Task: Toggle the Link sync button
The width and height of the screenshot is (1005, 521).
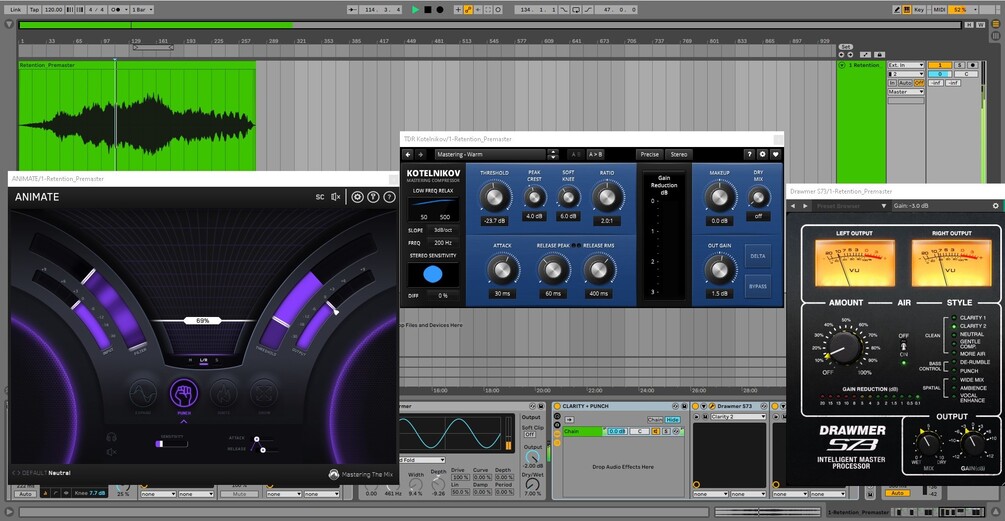Action: coord(16,10)
